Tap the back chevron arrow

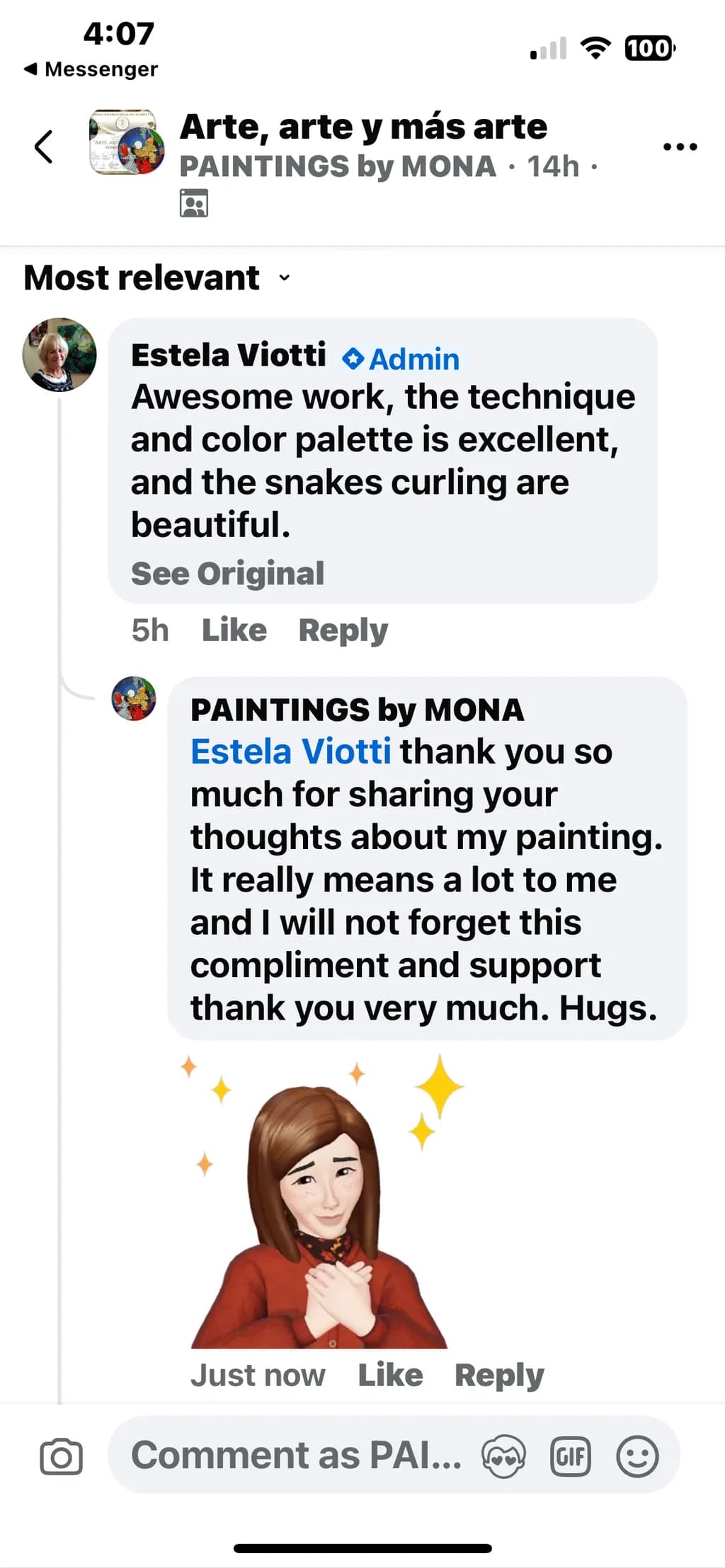pyautogui.click(x=44, y=146)
